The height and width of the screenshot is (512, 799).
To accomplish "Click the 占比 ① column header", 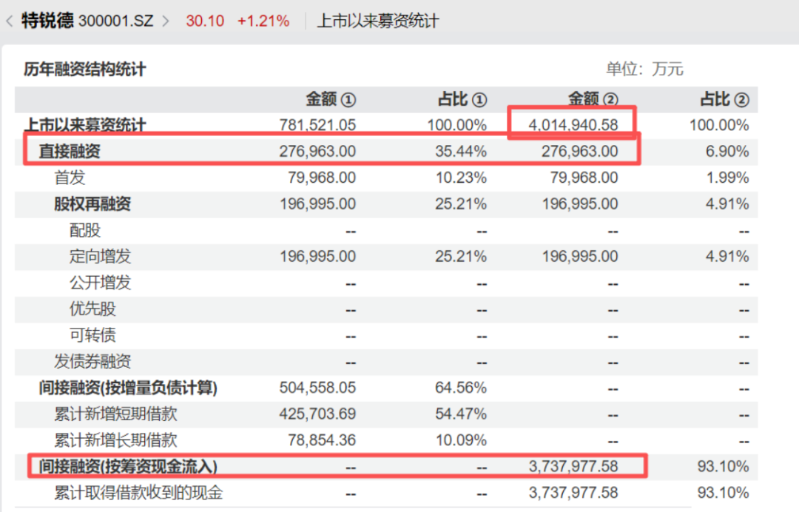I will tap(463, 99).
